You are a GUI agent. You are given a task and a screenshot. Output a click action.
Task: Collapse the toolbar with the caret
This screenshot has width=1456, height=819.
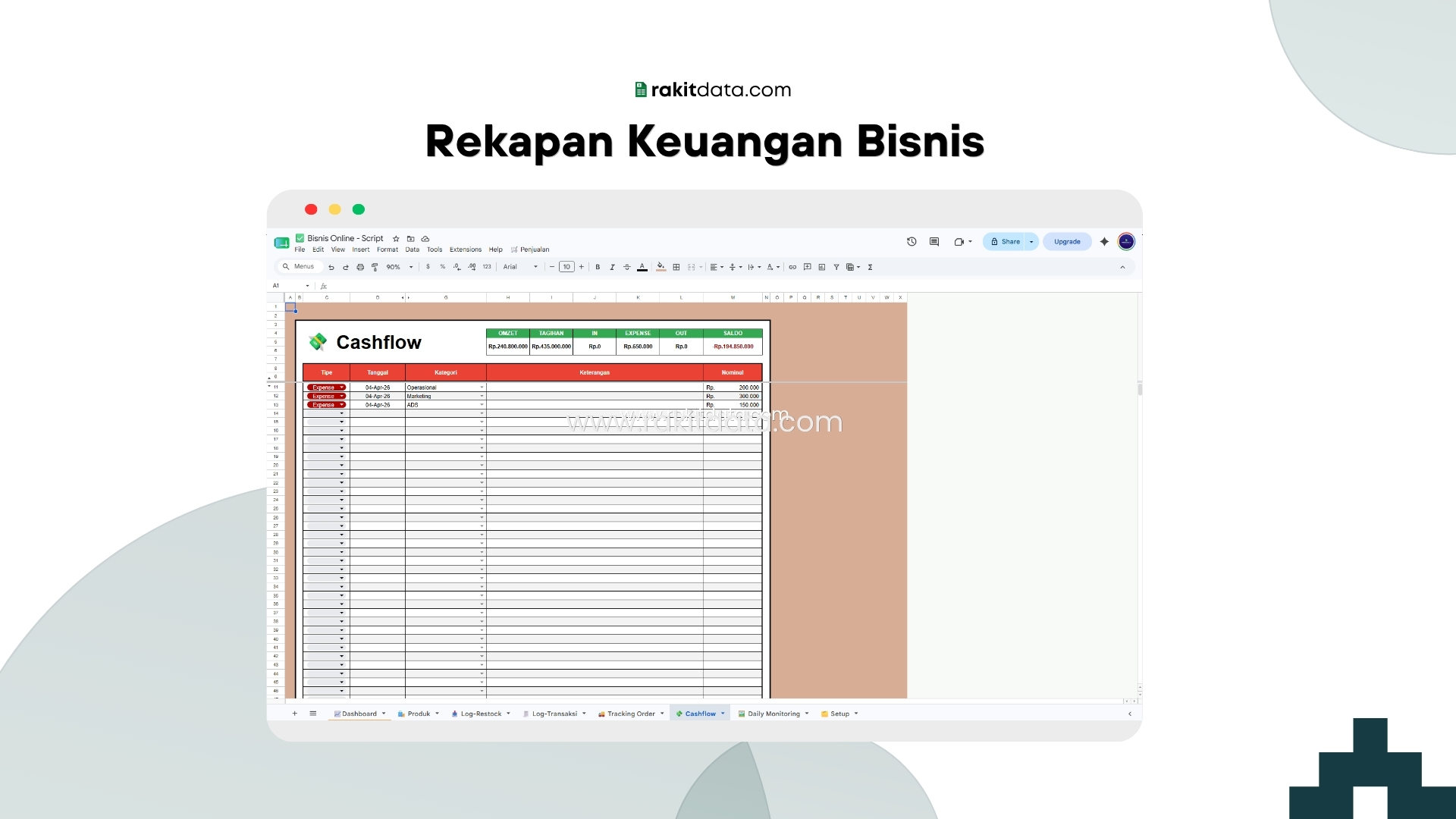pos(1122,267)
